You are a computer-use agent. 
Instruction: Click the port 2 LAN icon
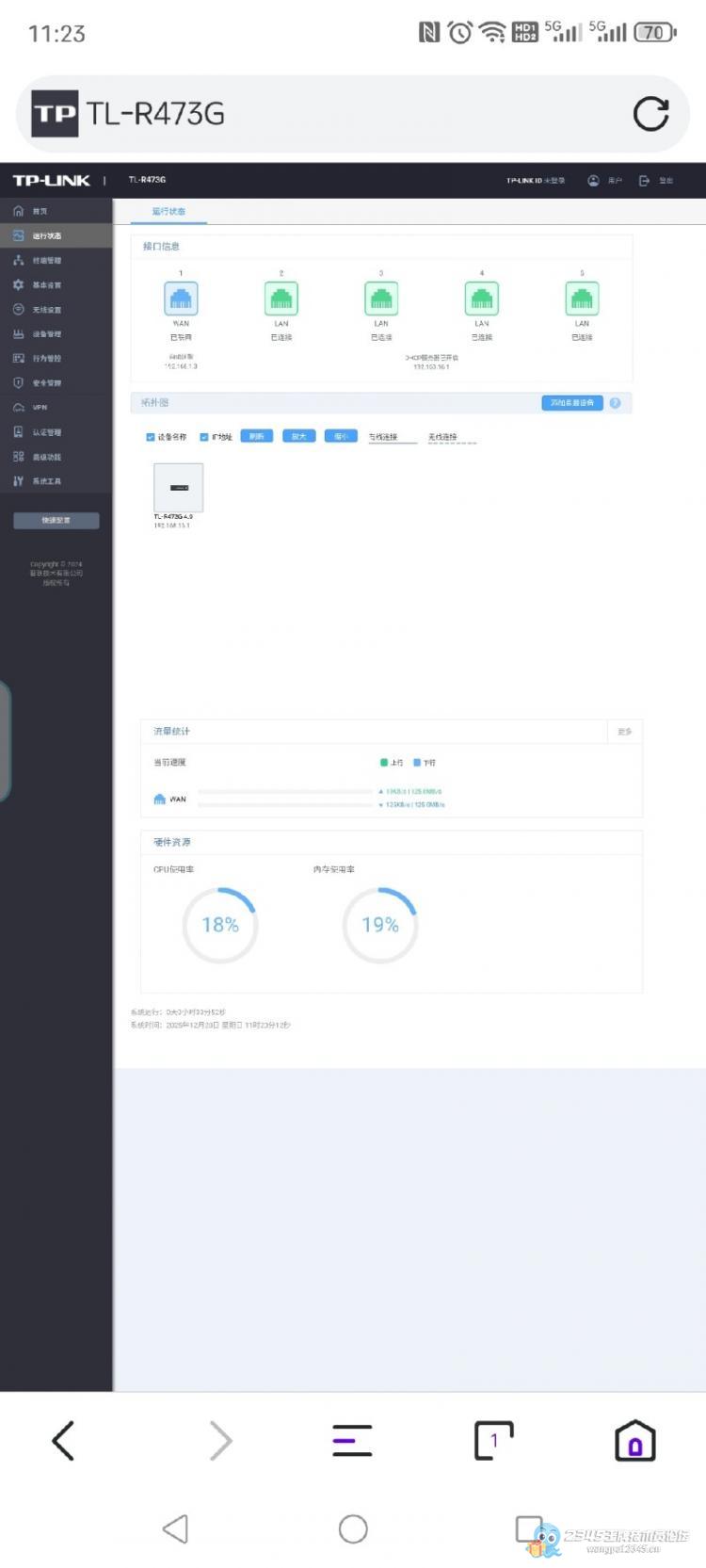coord(281,299)
